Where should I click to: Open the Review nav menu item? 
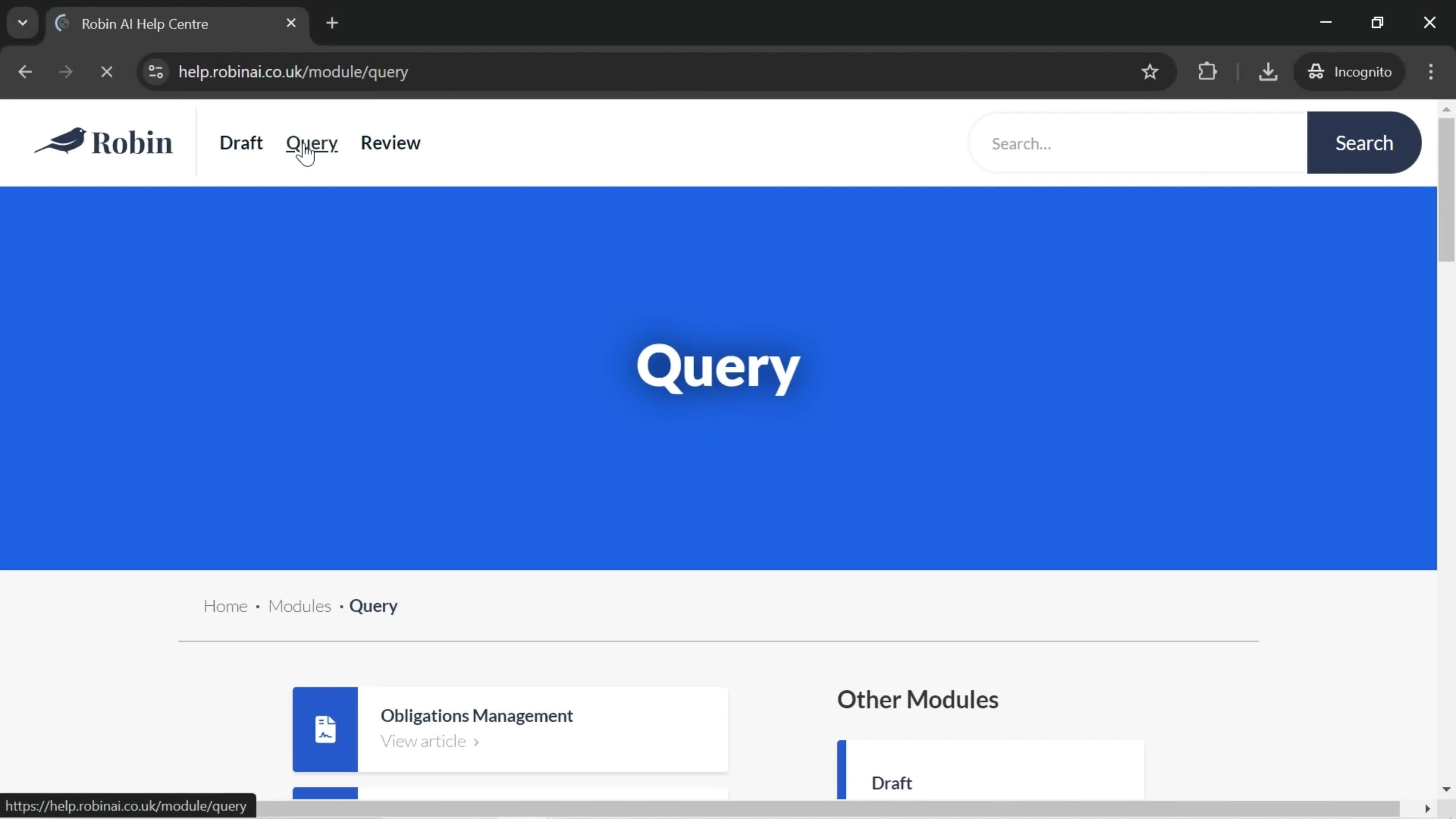pyautogui.click(x=391, y=143)
